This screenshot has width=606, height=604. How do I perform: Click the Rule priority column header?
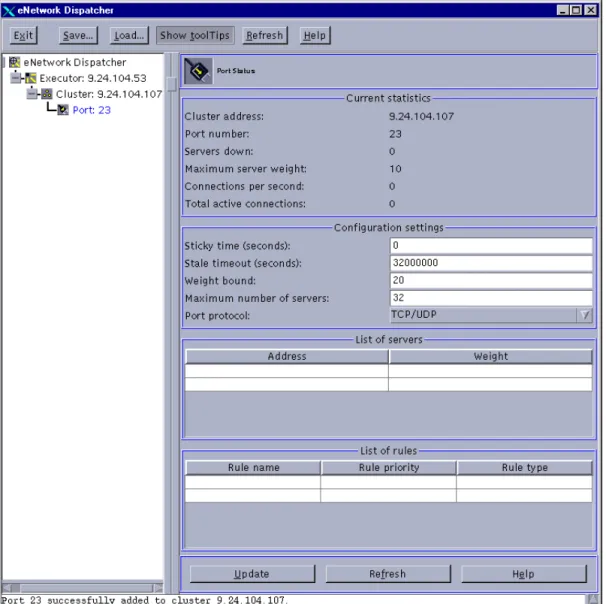[x=389, y=468]
